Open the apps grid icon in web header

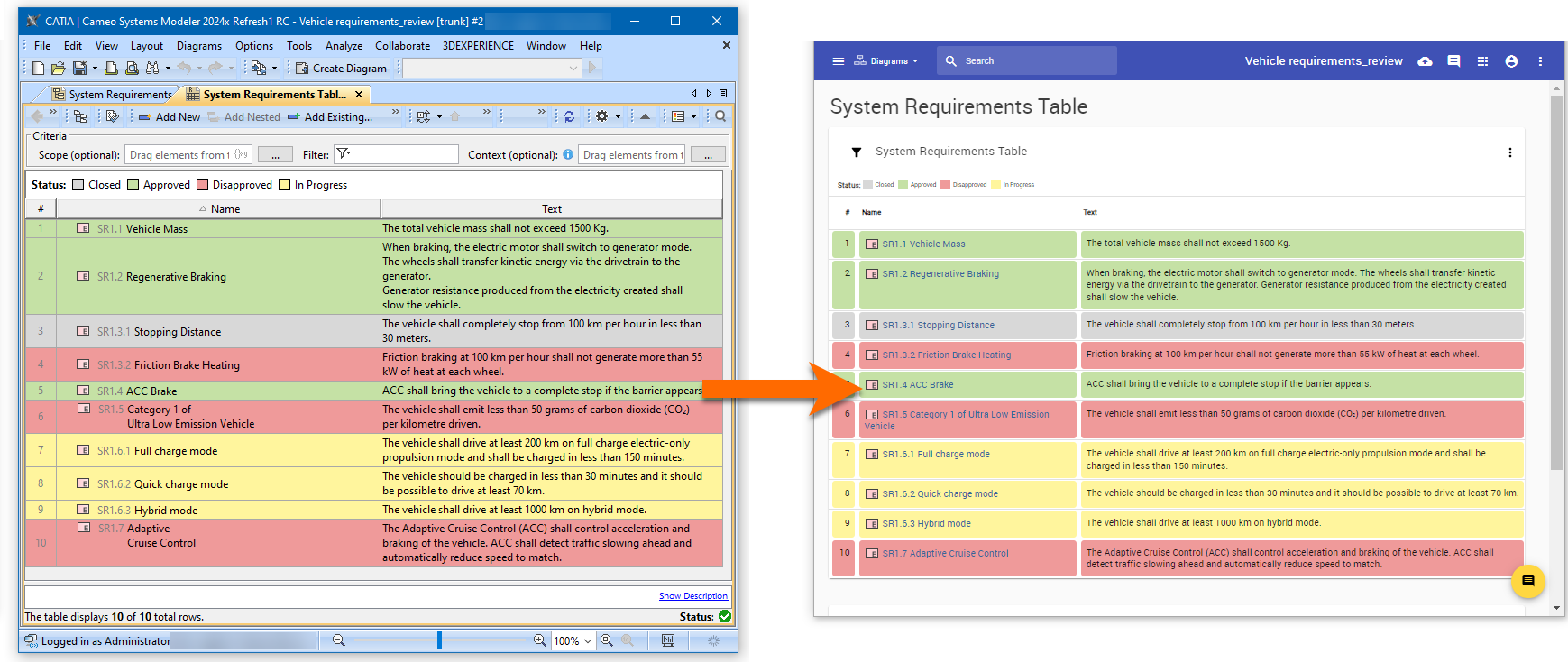(x=1482, y=61)
